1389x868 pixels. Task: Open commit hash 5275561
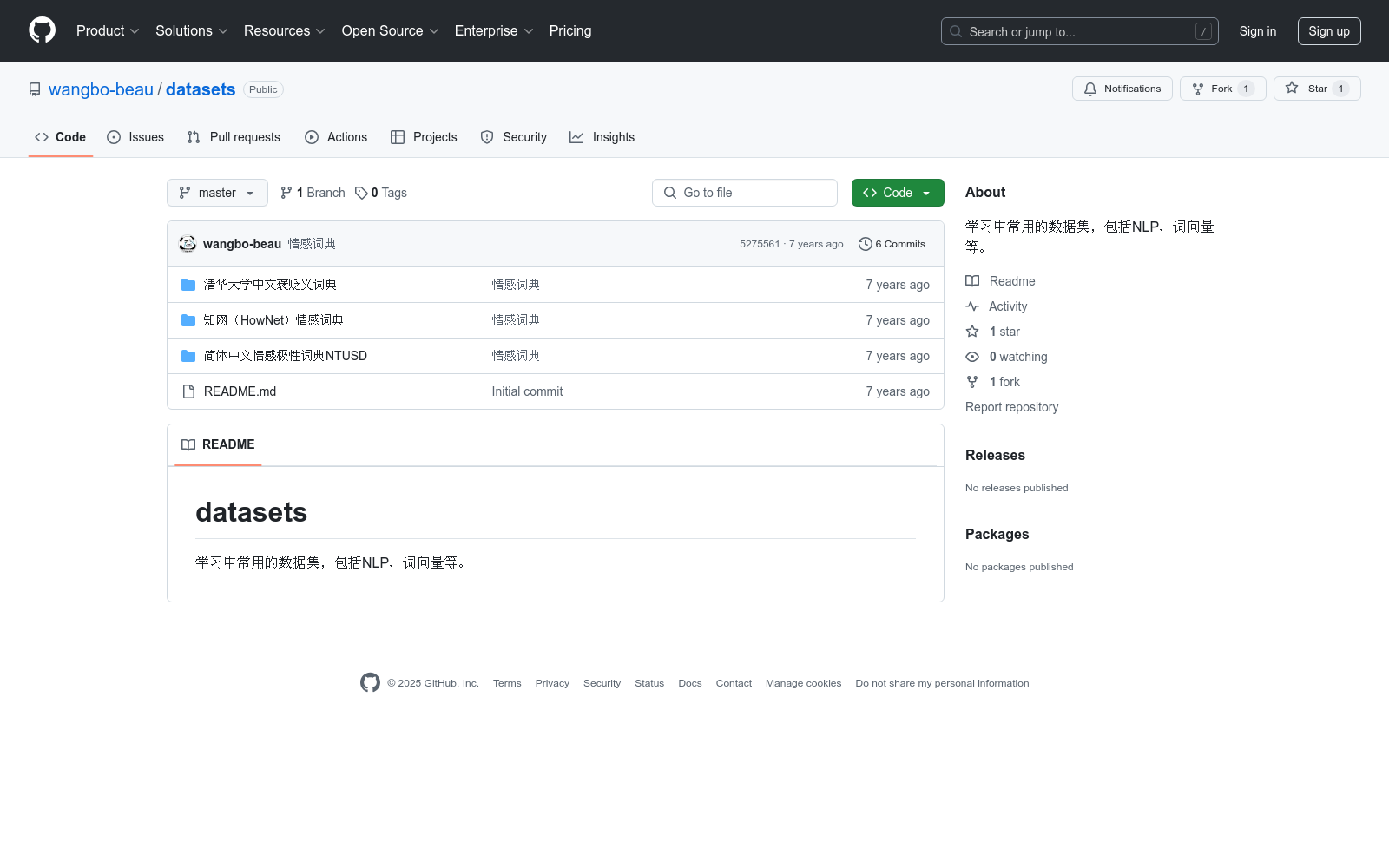(x=760, y=244)
